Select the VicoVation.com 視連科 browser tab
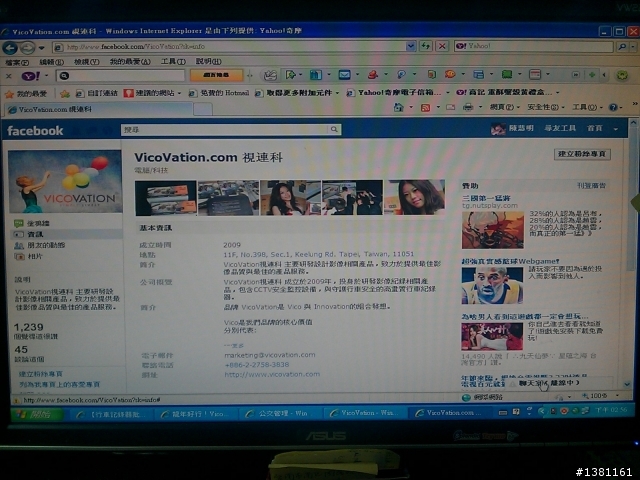 tap(98, 109)
